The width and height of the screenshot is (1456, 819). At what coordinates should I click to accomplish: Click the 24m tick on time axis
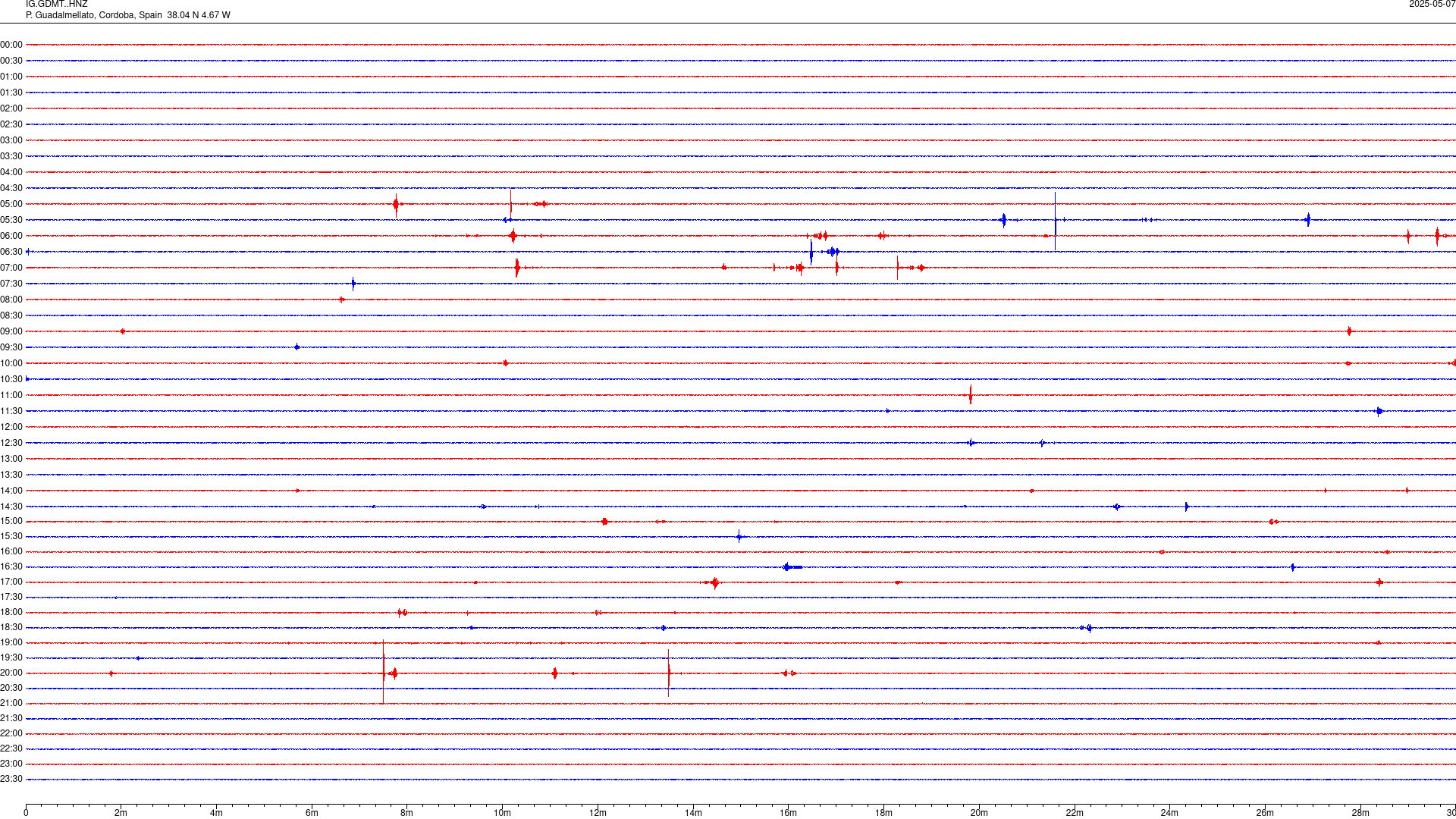(x=1169, y=813)
